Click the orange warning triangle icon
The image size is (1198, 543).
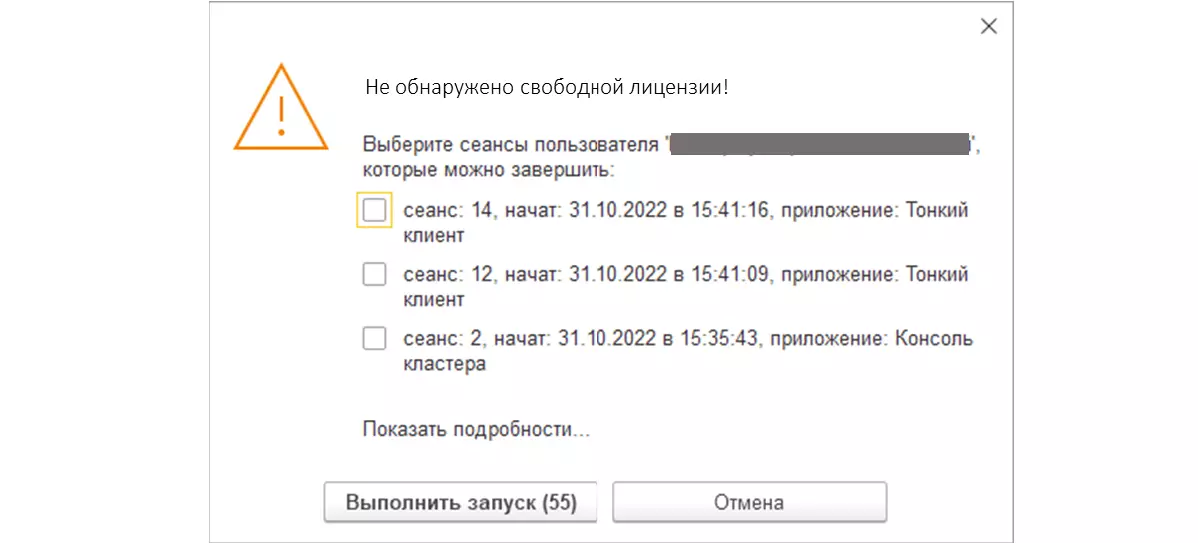pos(281,110)
